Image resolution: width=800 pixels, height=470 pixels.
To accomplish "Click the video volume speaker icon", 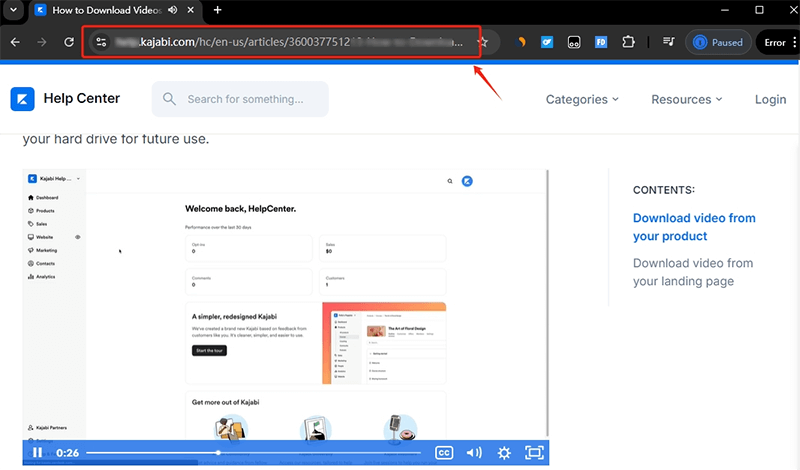I will 474,453.
